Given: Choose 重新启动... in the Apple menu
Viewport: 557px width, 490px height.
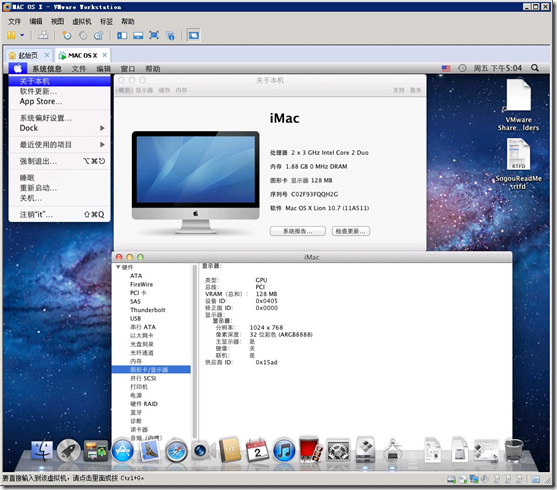Looking at the screenshot, I should click(60, 188).
